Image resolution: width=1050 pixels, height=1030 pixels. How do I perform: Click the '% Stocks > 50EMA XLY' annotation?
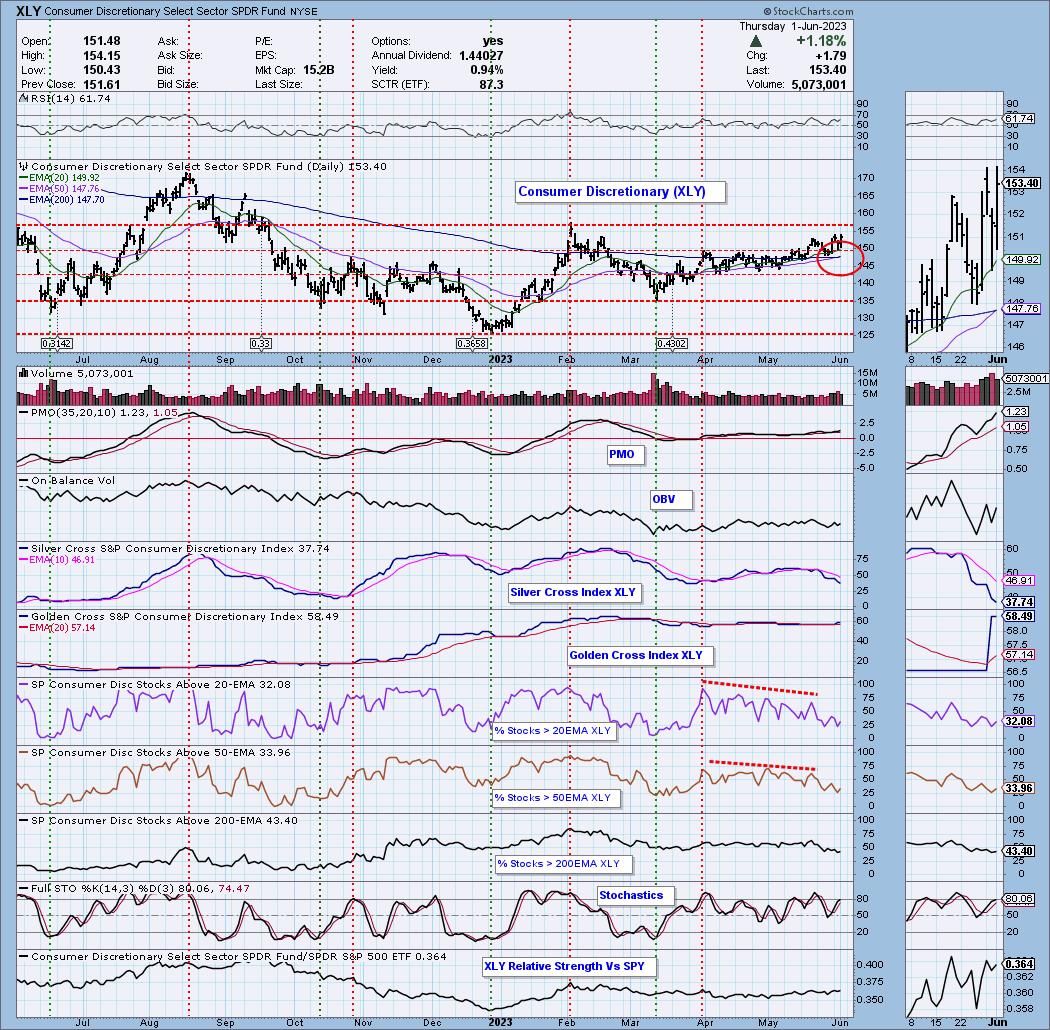coord(554,798)
